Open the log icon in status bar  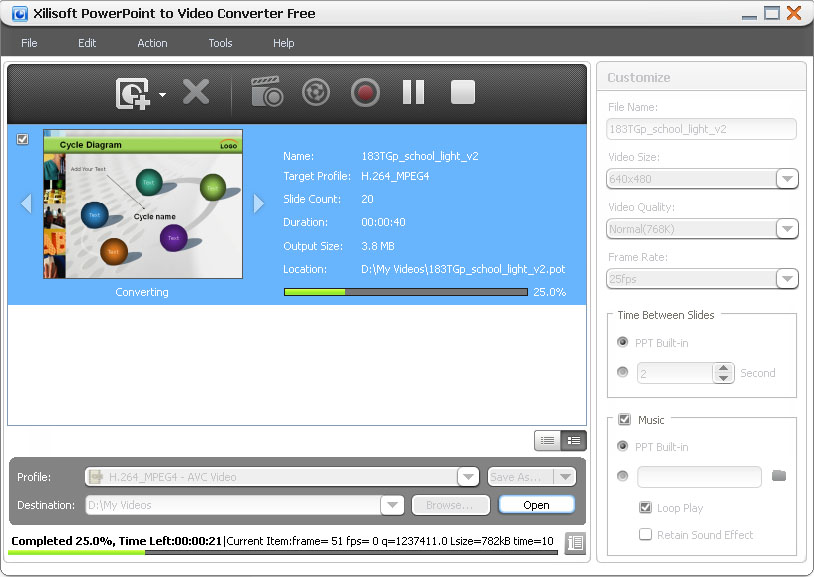(574, 543)
